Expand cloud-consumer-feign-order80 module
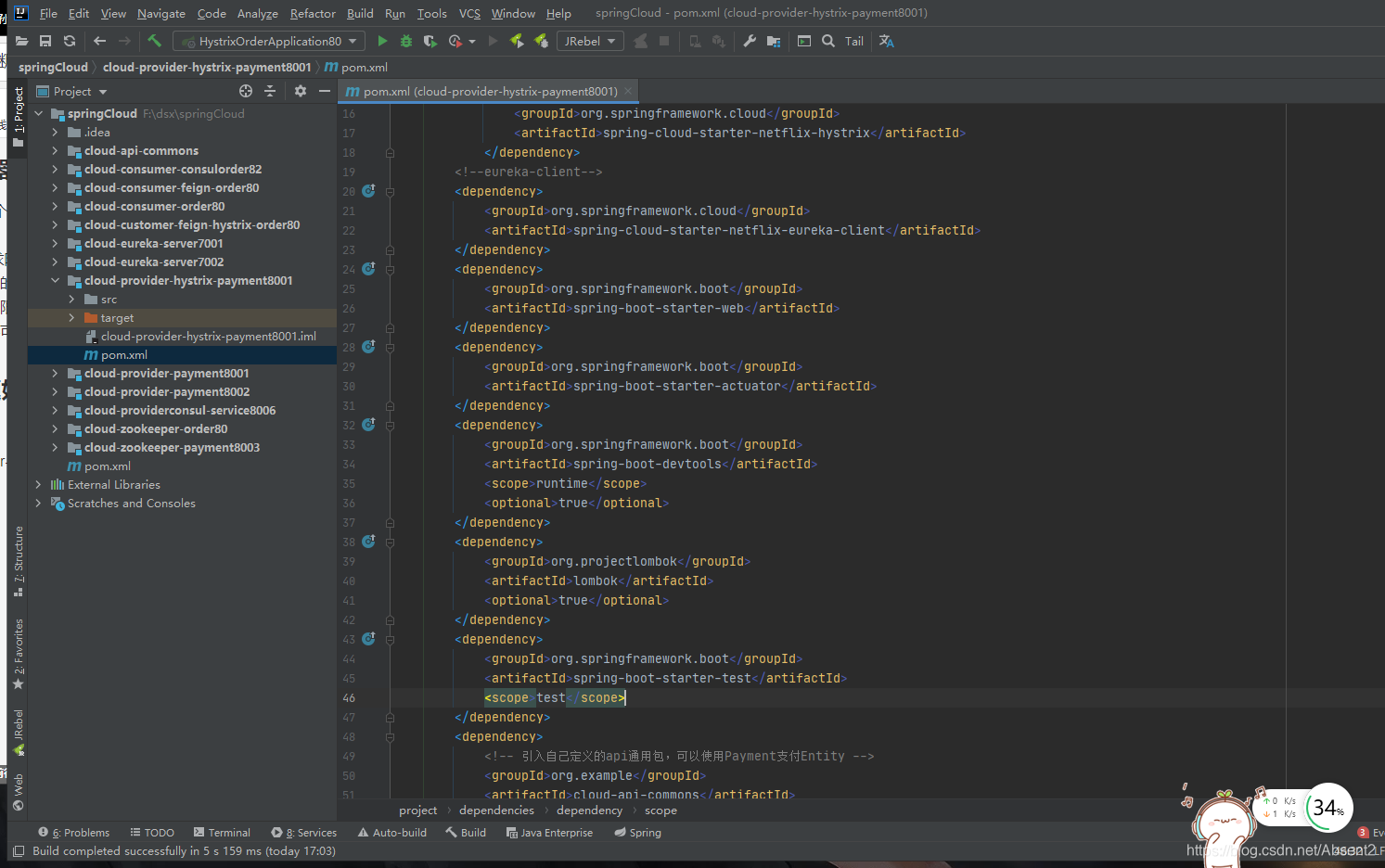Viewport: 1385px width, 868px height. [55, 187]
